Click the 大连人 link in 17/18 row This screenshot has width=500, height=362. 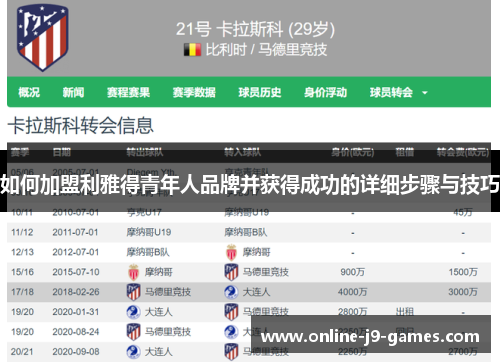point(256,292)
